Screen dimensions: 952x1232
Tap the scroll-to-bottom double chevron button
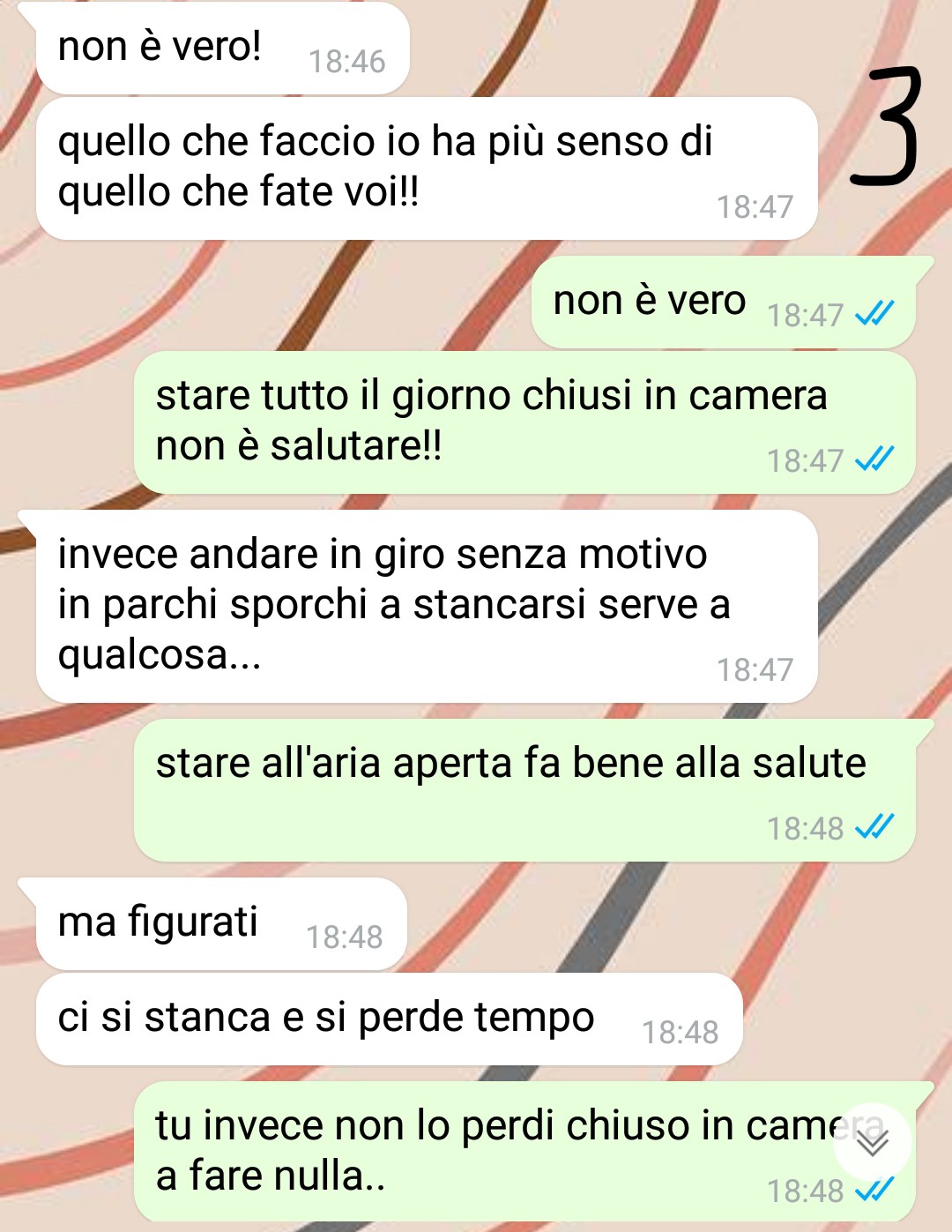click(873, 1142)
